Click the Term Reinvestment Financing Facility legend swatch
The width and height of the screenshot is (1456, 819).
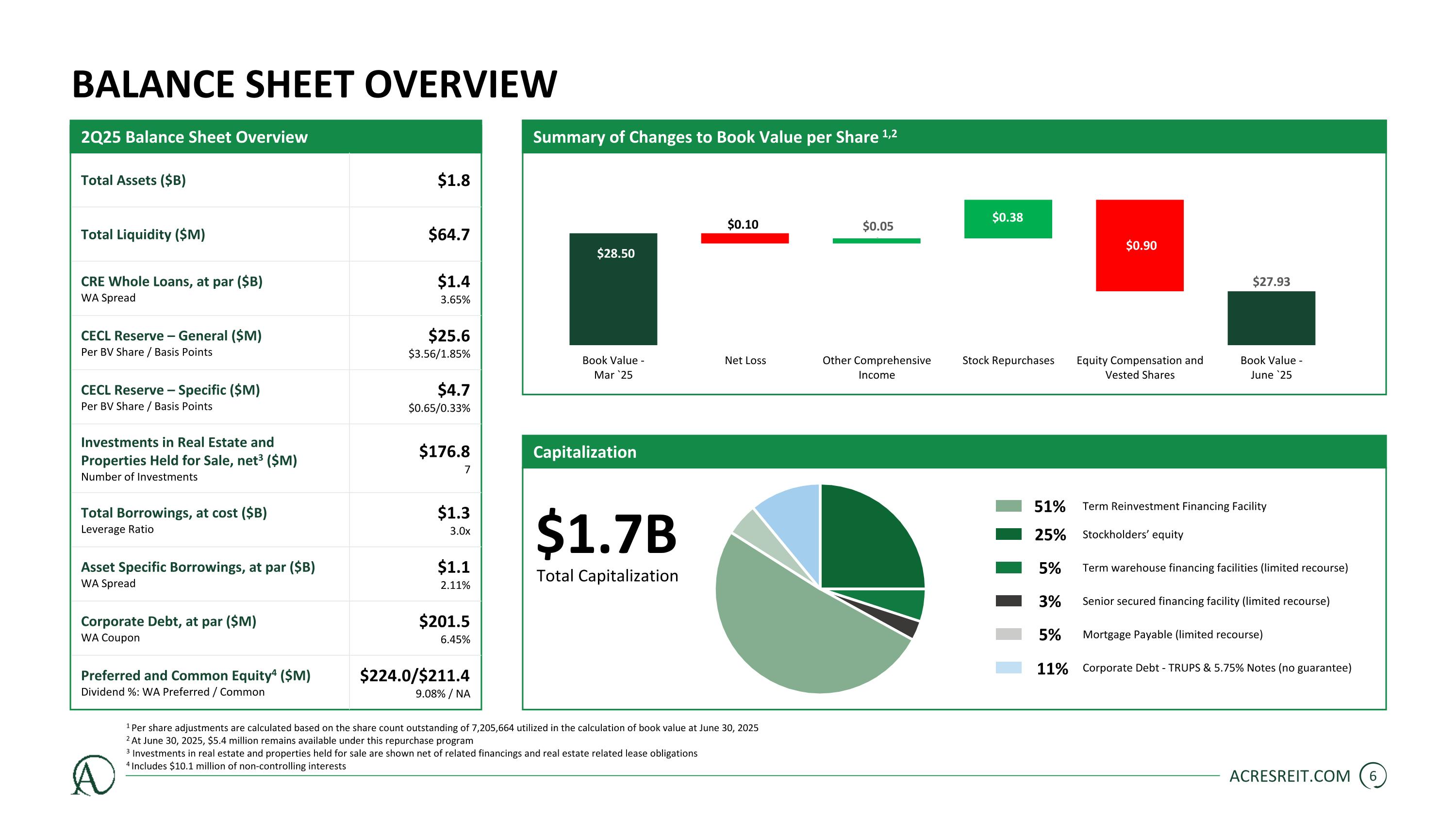1009,506
